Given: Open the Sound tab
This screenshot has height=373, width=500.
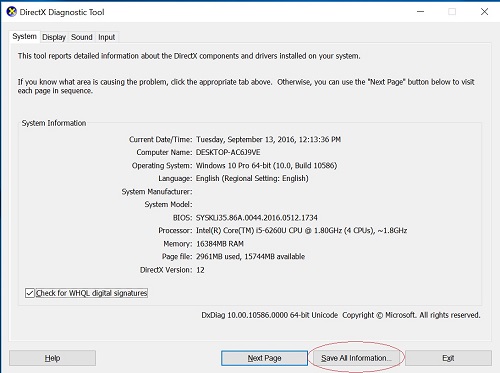Looking at the screenshot, I should click(82, 37).
